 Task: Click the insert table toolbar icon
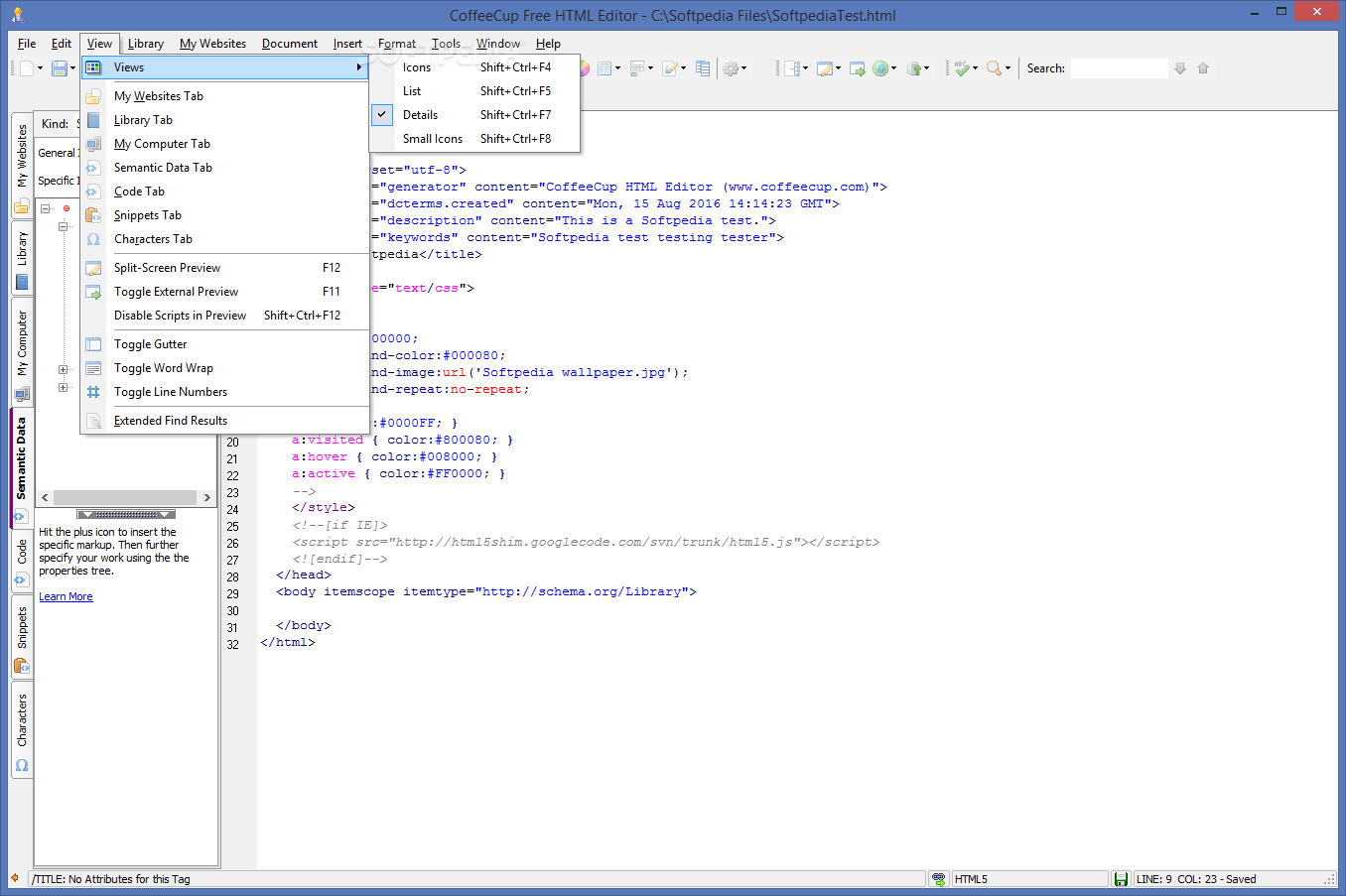[604, 68]
